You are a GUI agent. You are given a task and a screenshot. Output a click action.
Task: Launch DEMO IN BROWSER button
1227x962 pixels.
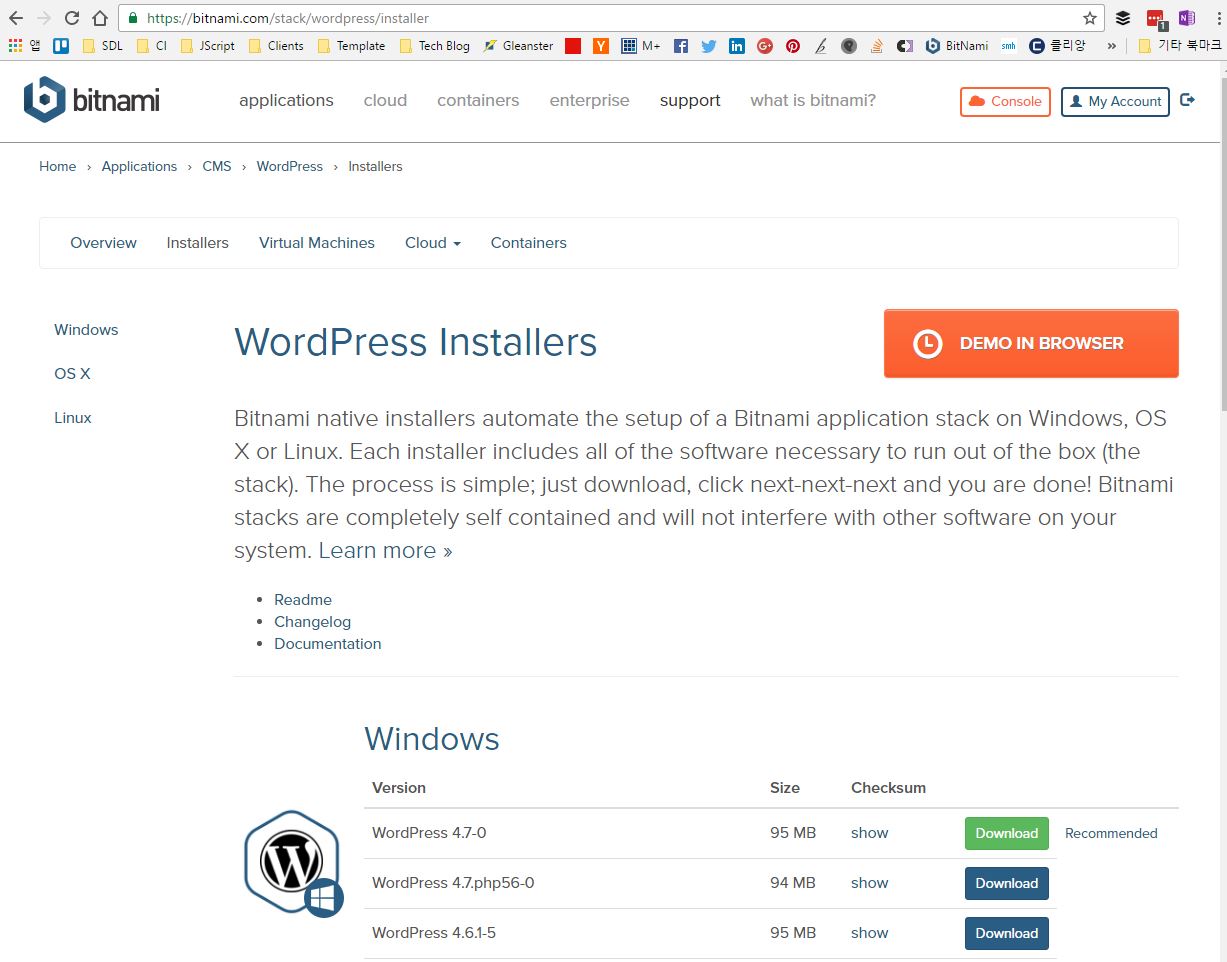coord(1031,343)
